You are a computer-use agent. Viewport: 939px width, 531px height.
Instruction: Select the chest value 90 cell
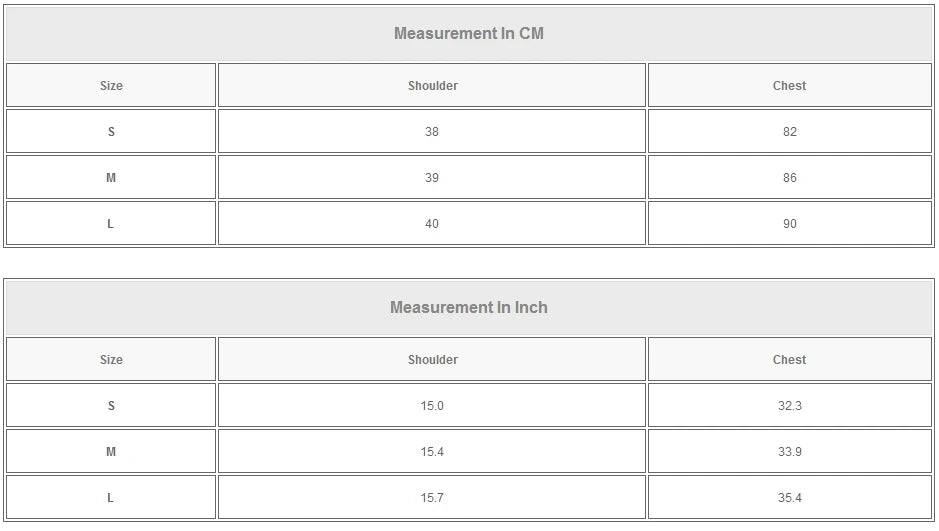[789, 224]
